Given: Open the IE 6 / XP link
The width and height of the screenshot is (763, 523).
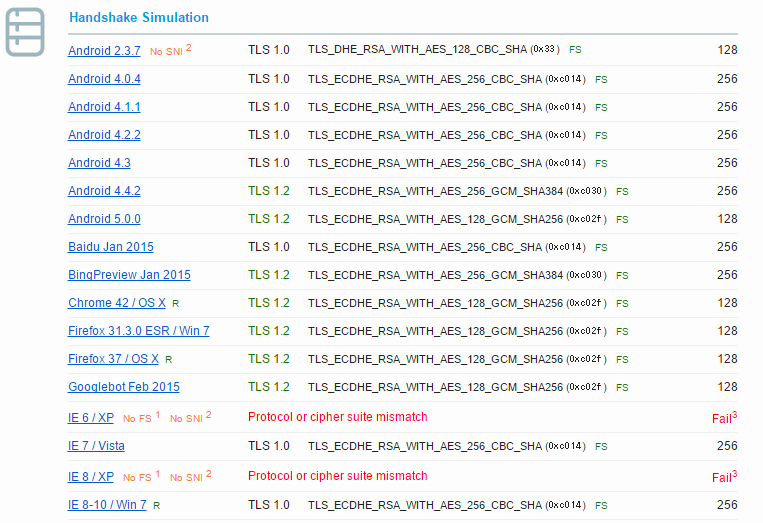Looking at the screenshot, I should (91, 418).
